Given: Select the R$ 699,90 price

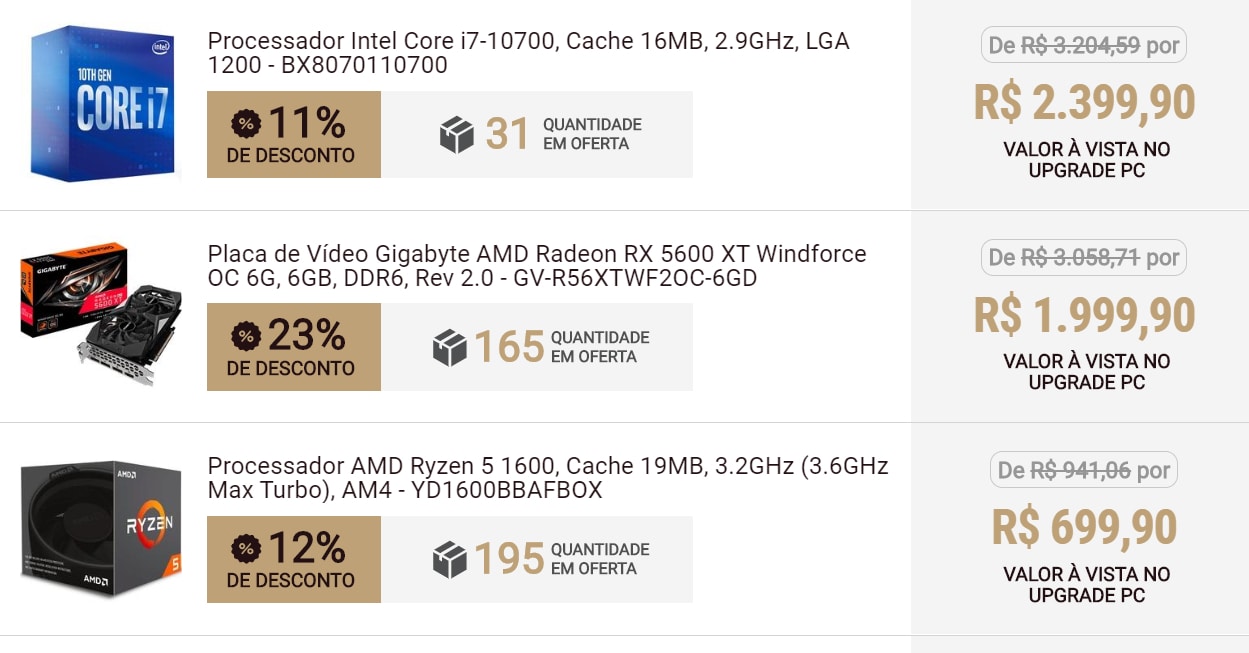Looking at the screenshot, I should pyautogui.click(x=1085, y=528).
